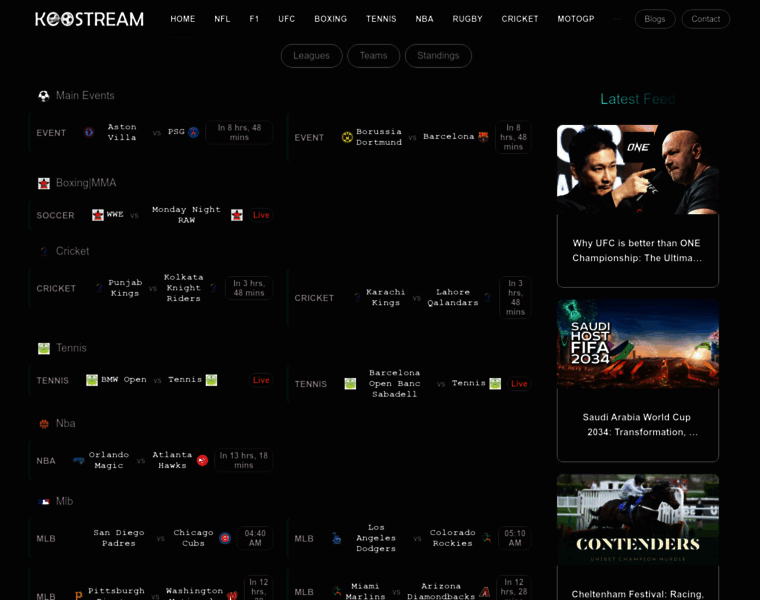
Task: Open Karachi Kings match countdown badge
Action: click(515, 298)
